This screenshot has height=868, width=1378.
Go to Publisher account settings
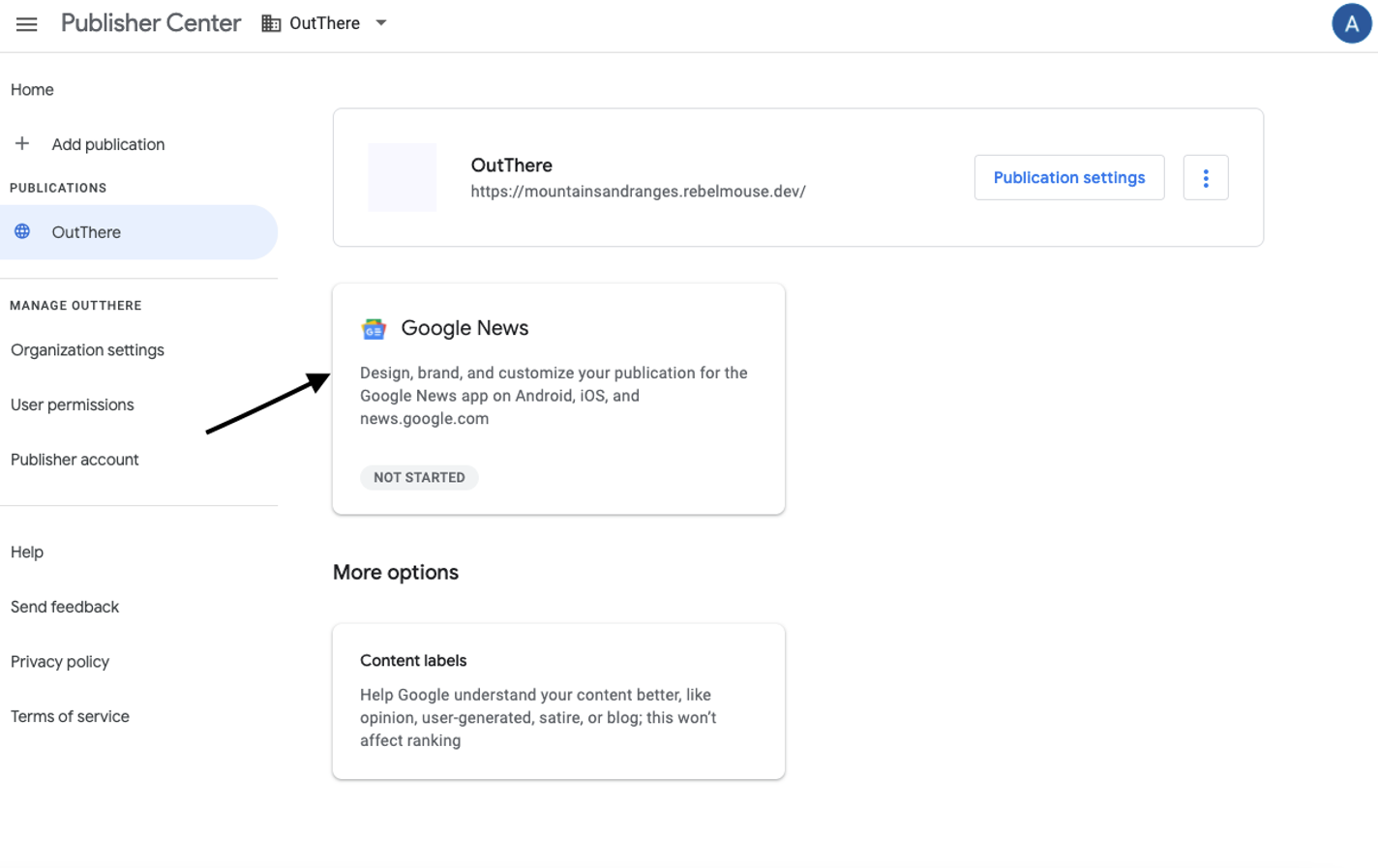[x=75, y=459]
